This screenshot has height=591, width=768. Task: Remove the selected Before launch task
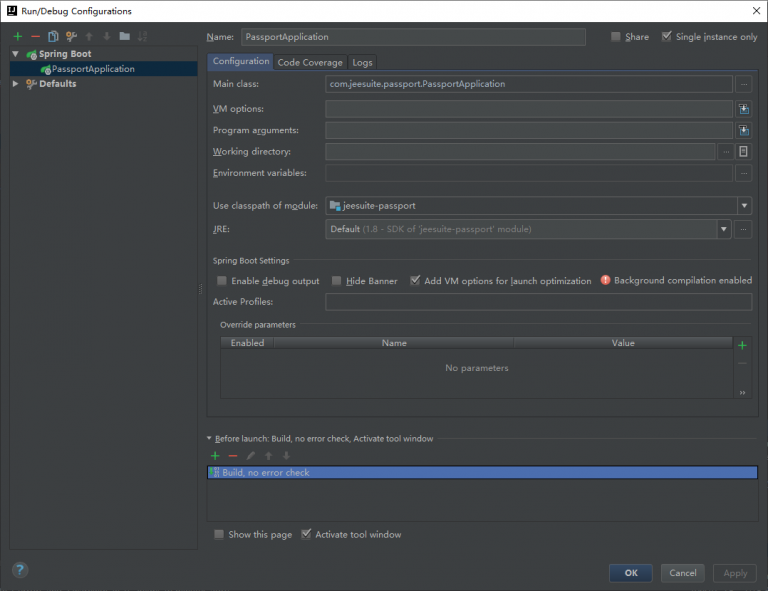pos(233,456)
